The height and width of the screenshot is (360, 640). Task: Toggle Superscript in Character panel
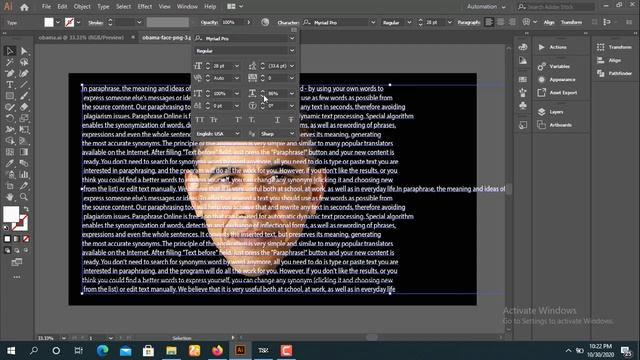tap(238, 120)
